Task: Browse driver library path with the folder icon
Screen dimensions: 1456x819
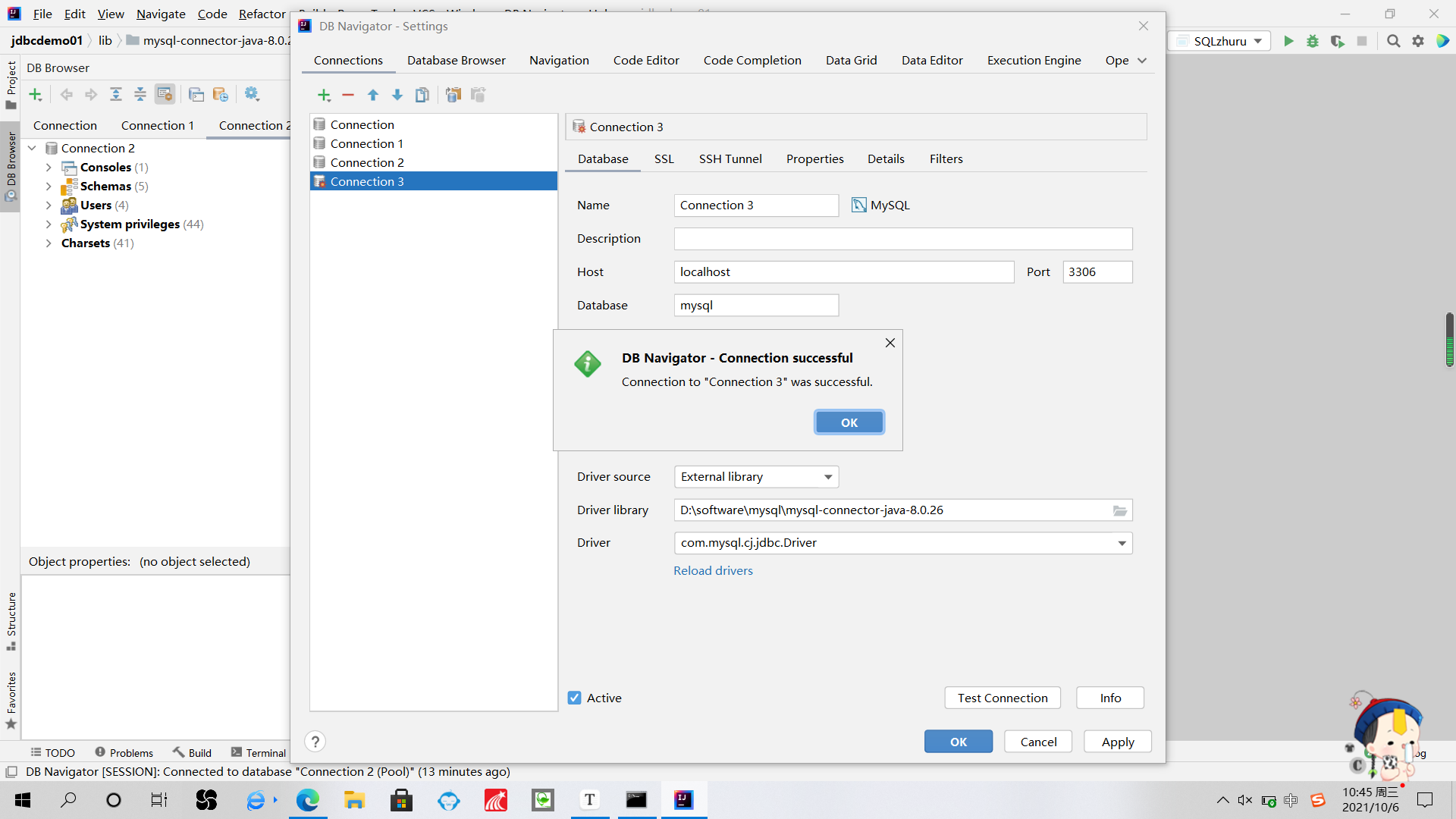Action: 1119,510
